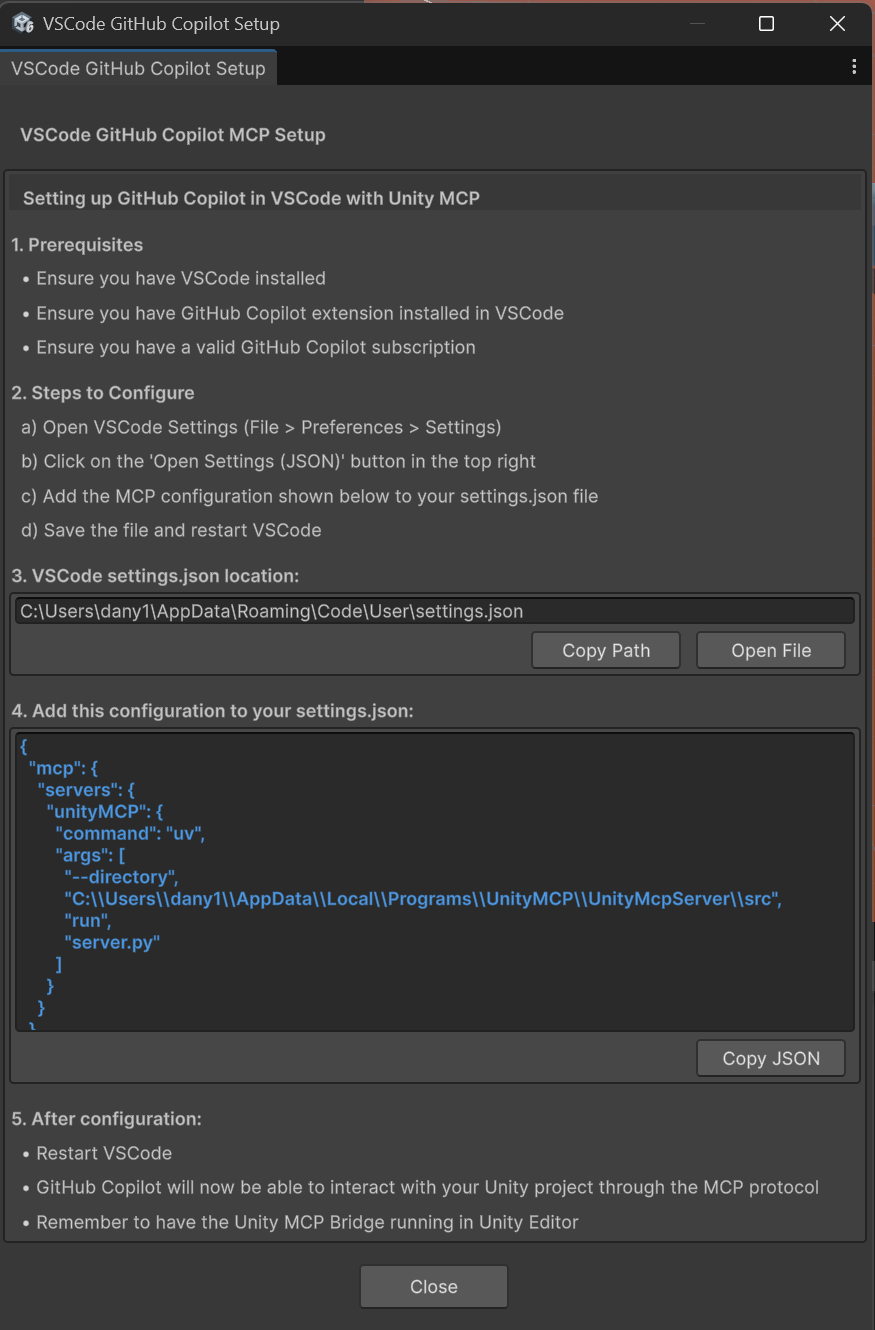The image size is (875, 1330).
Task: Open settings.json using the Open File button
Action: click(770, 650)
